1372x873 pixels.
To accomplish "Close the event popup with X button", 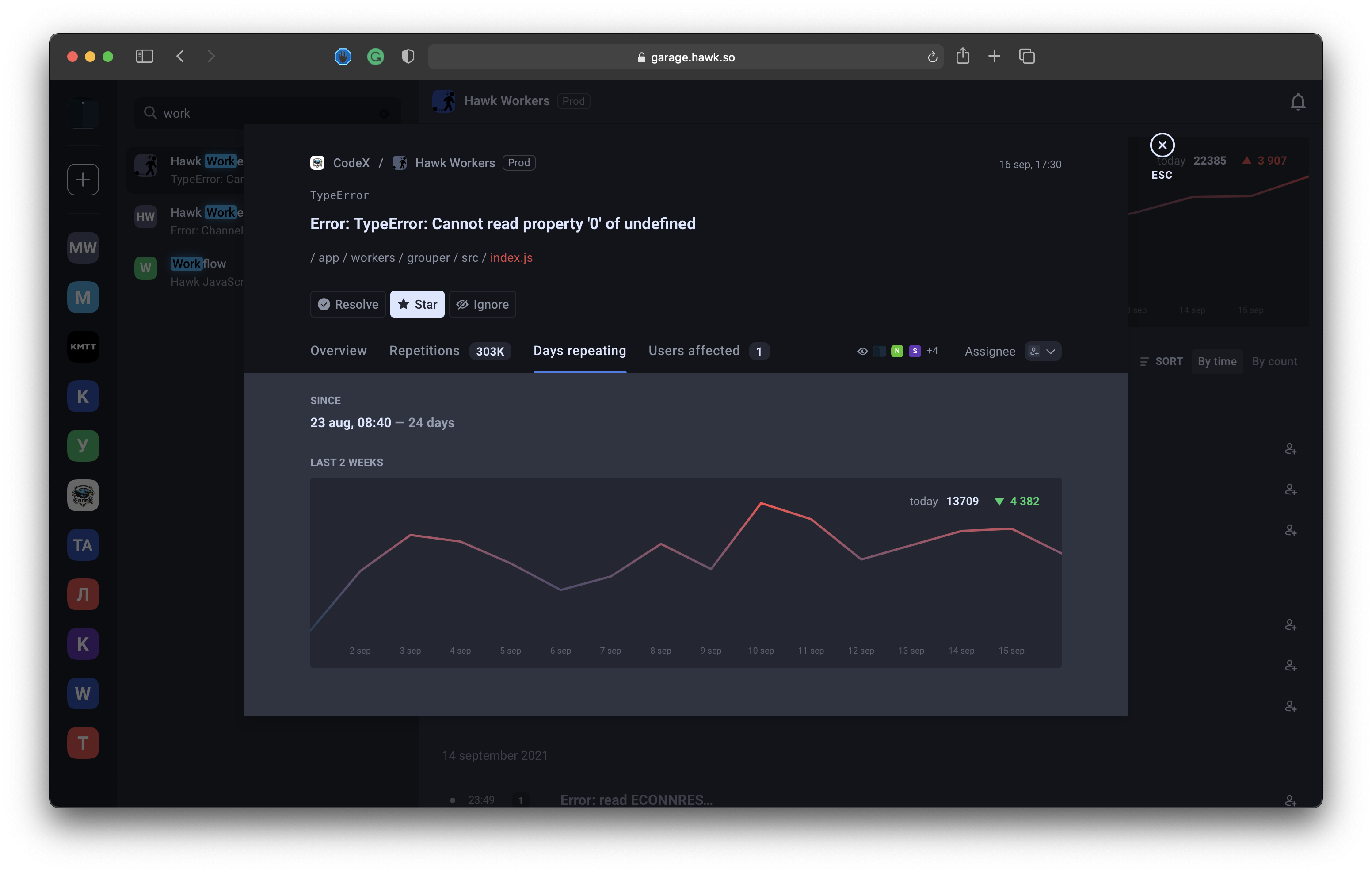I will coord(1162,145).
